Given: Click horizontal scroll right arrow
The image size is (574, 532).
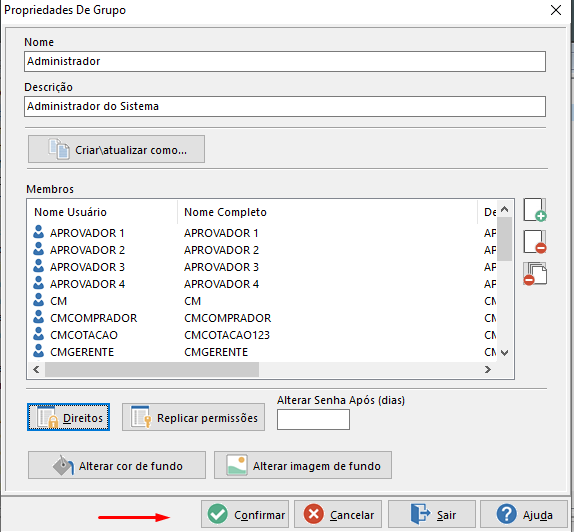Looking at the screenshot, I should pyautogui.click(x=488, y=369).
